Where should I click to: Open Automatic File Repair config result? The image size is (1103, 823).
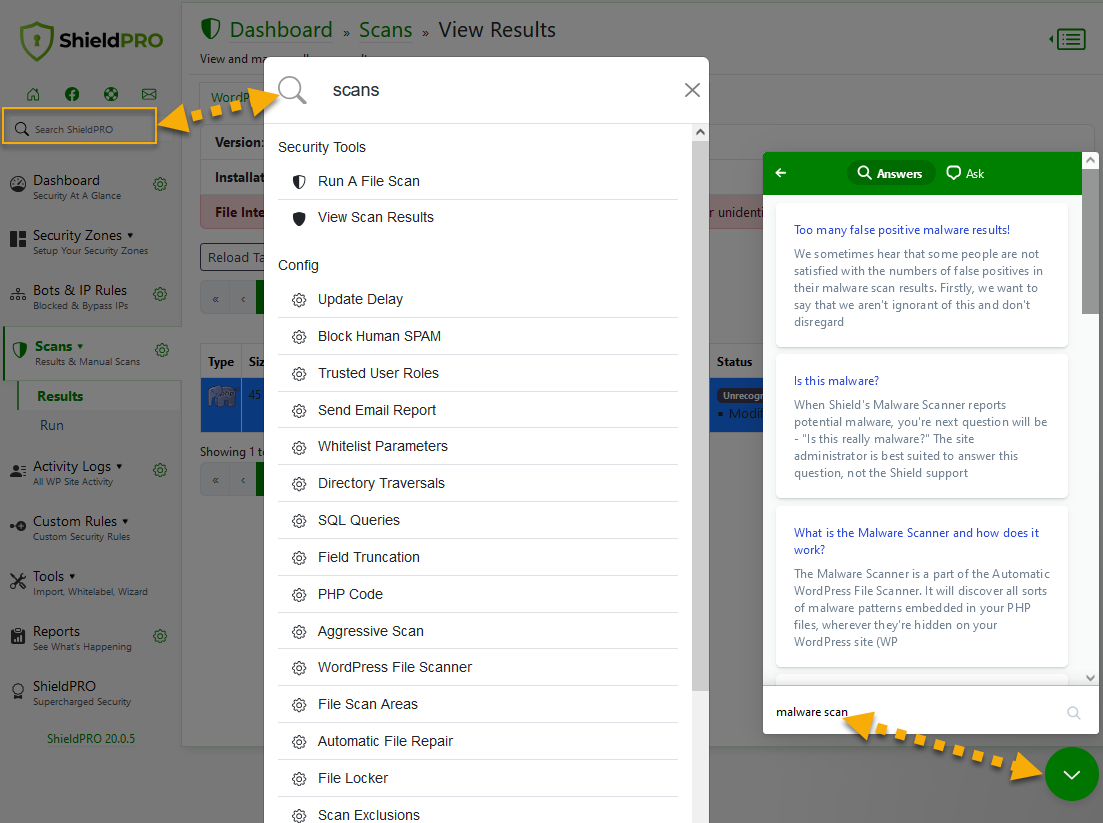point(478,741)
